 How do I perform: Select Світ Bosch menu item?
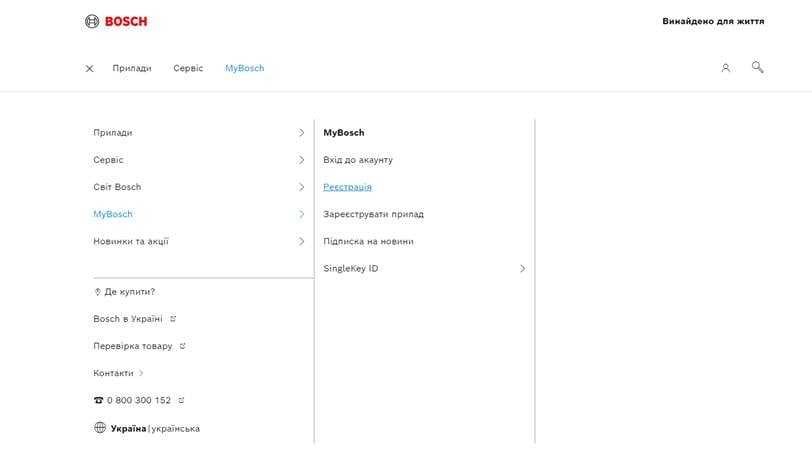(117, 187)
